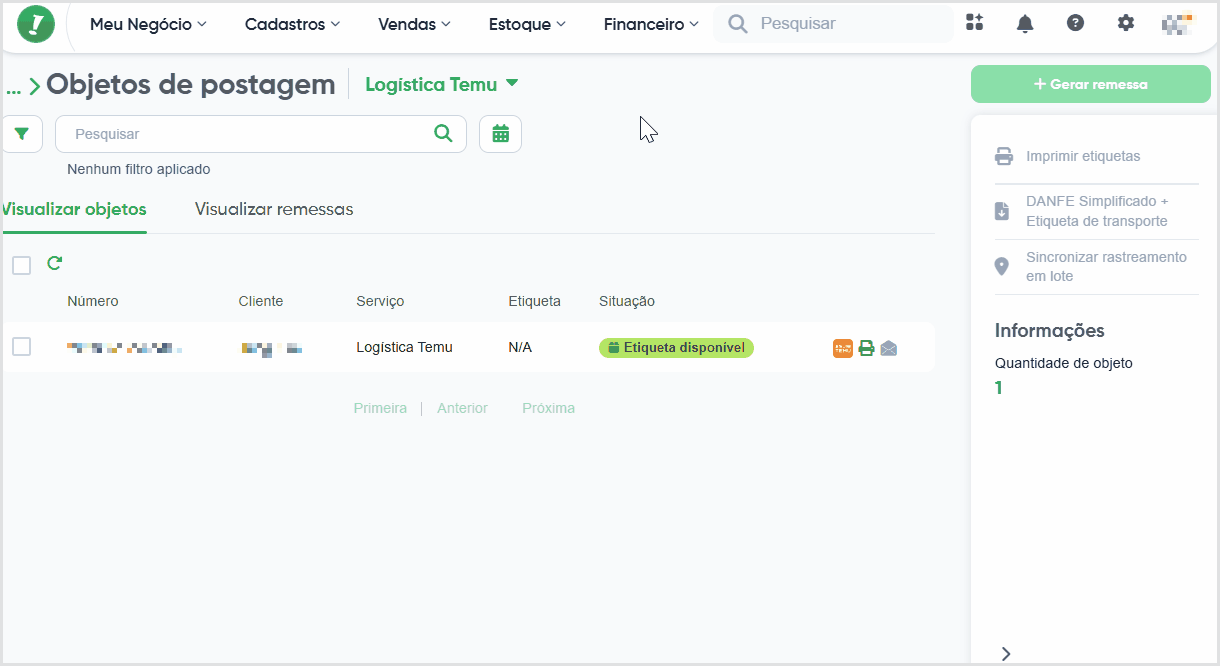Open the apps grid icon
Screen dimensions: 1220x666
[x=975, y=23]
